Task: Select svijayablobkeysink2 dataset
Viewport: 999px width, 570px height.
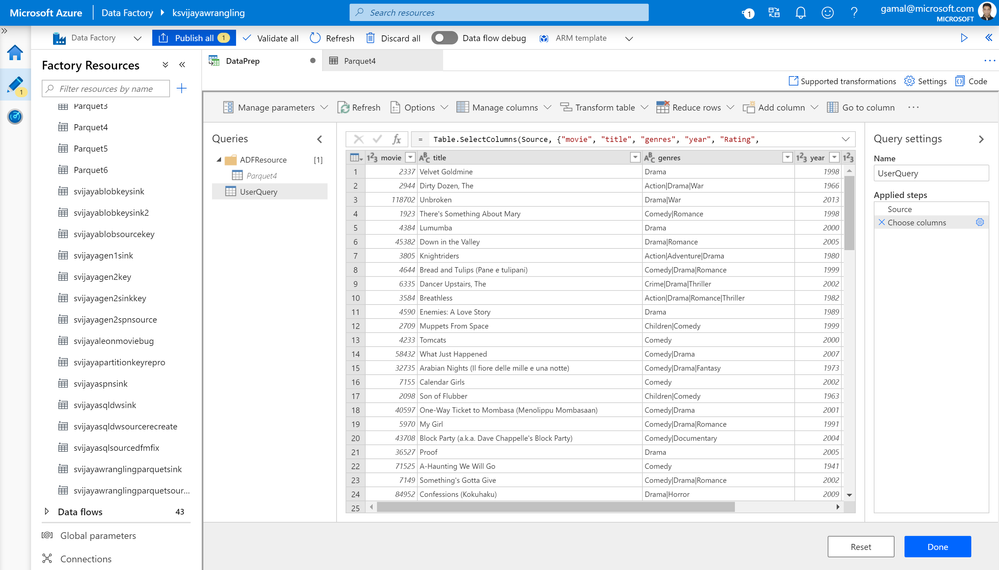Action: (111, 213)
